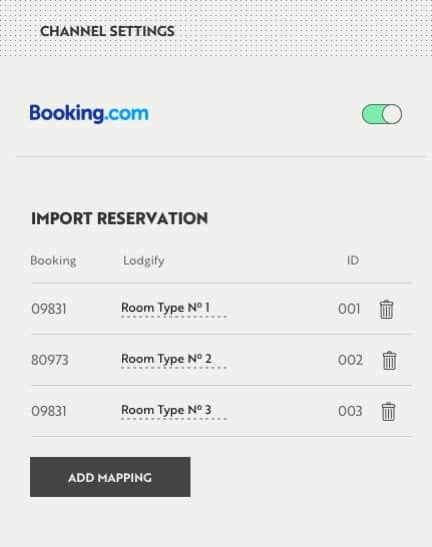Click the ID value 001
Image resolution: width=432 pixels, height=547 pixels.
pyautogui.click(x=349, y=309)
